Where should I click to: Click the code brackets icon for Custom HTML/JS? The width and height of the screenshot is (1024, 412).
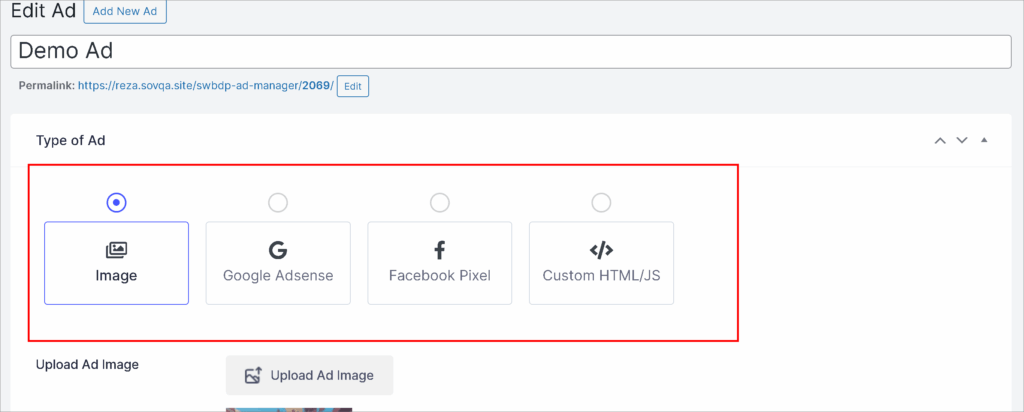601,250
